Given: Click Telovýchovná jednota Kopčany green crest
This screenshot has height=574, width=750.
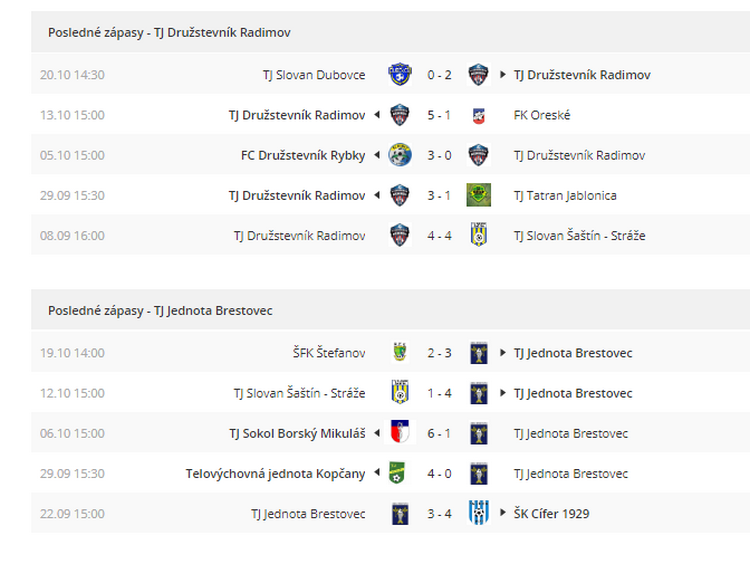Looking at the screenshot, I should click(397, 473).
